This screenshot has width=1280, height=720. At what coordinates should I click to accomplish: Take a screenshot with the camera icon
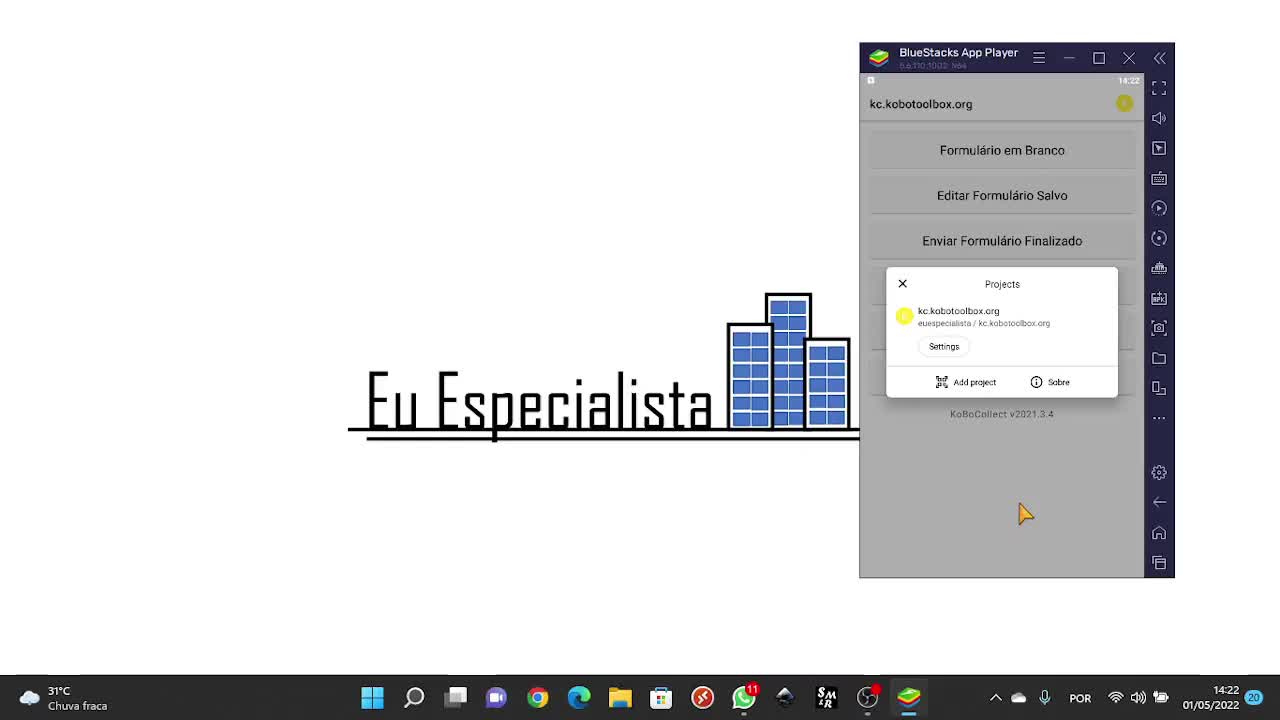(1159, 328)
